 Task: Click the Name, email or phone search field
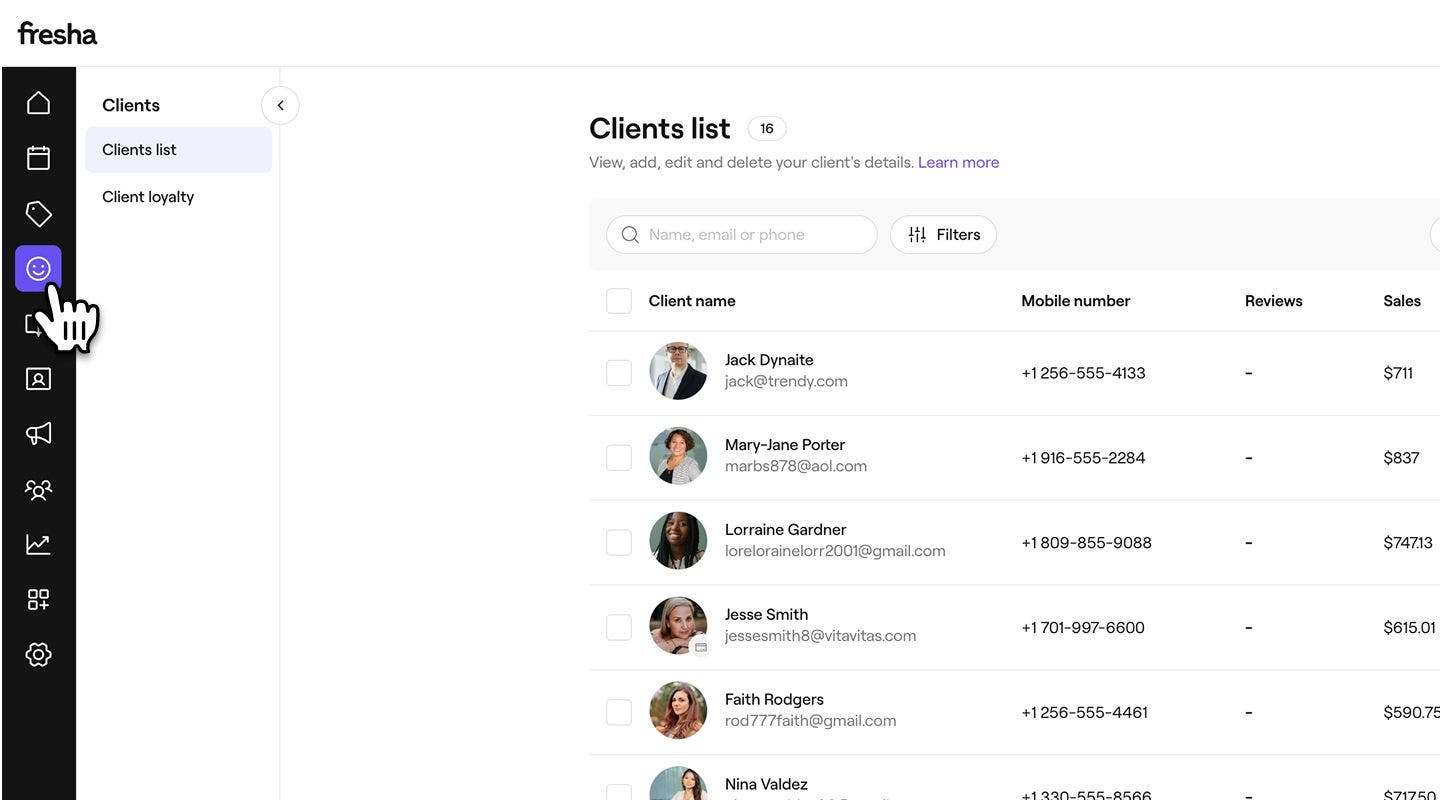pyautogui.click(x=742, y=235)
